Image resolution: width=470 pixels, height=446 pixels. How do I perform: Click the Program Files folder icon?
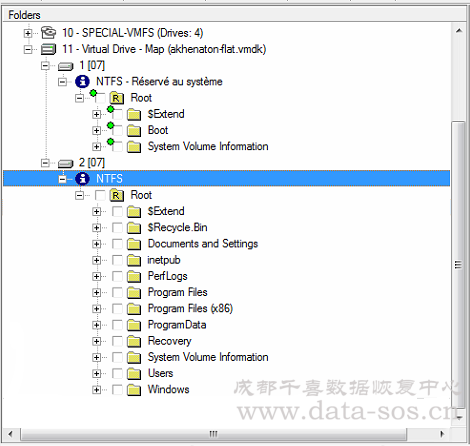coord(134,292)
